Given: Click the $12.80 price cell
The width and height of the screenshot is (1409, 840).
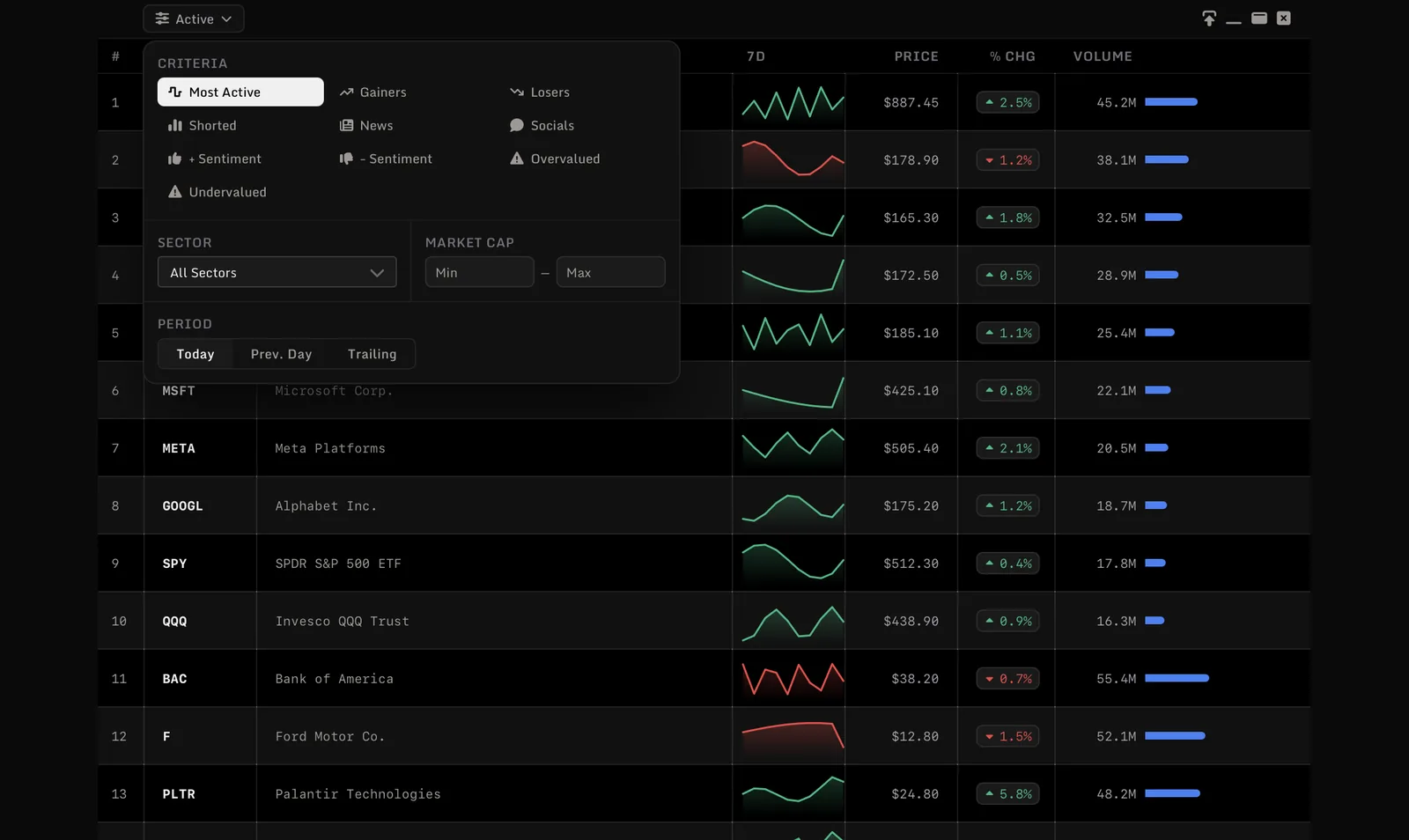Looking at the screenshot, I should pos(915,737).
